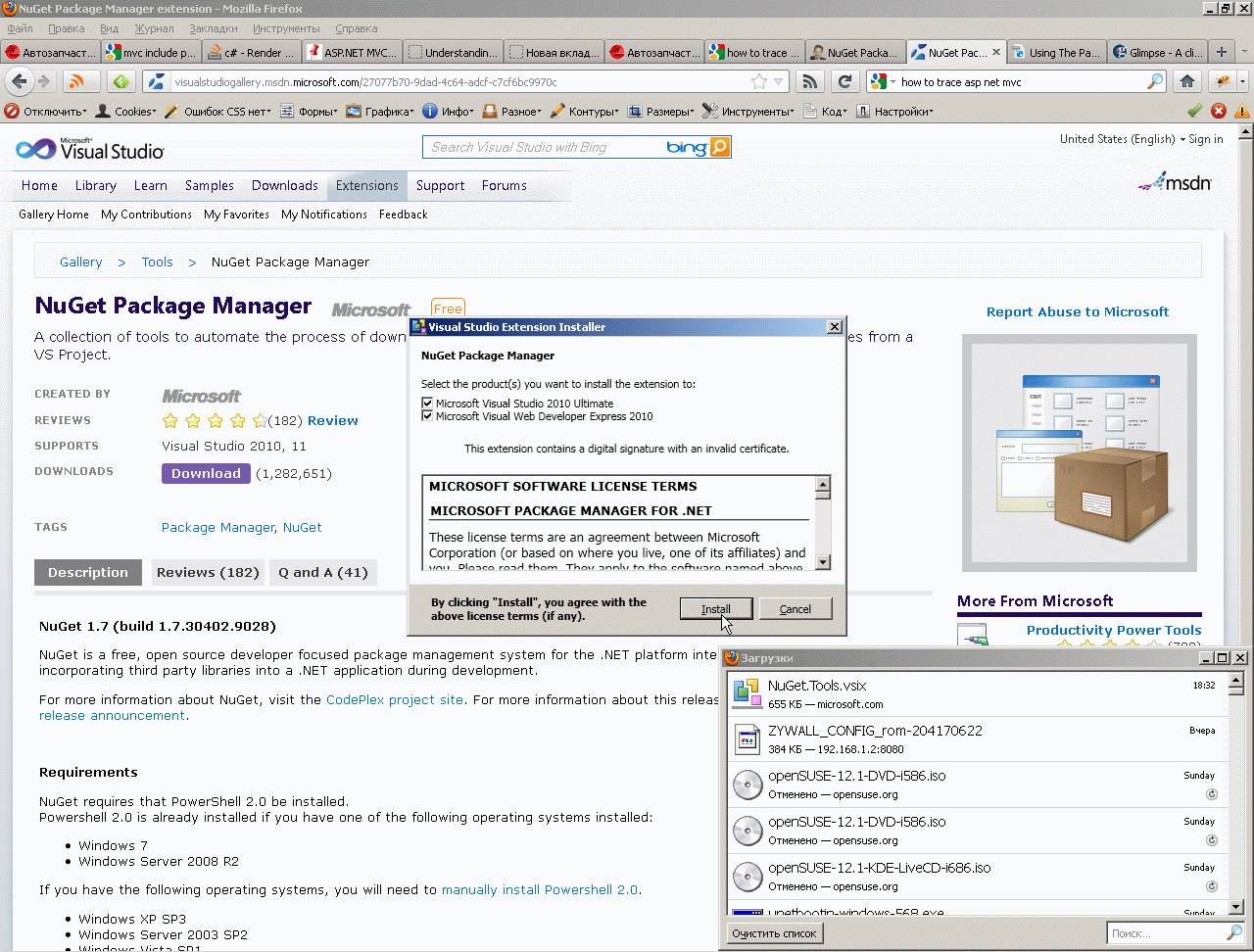Close the active NuGet Pac tab
The image size is (1254, 952).
[x=996, y=53]
